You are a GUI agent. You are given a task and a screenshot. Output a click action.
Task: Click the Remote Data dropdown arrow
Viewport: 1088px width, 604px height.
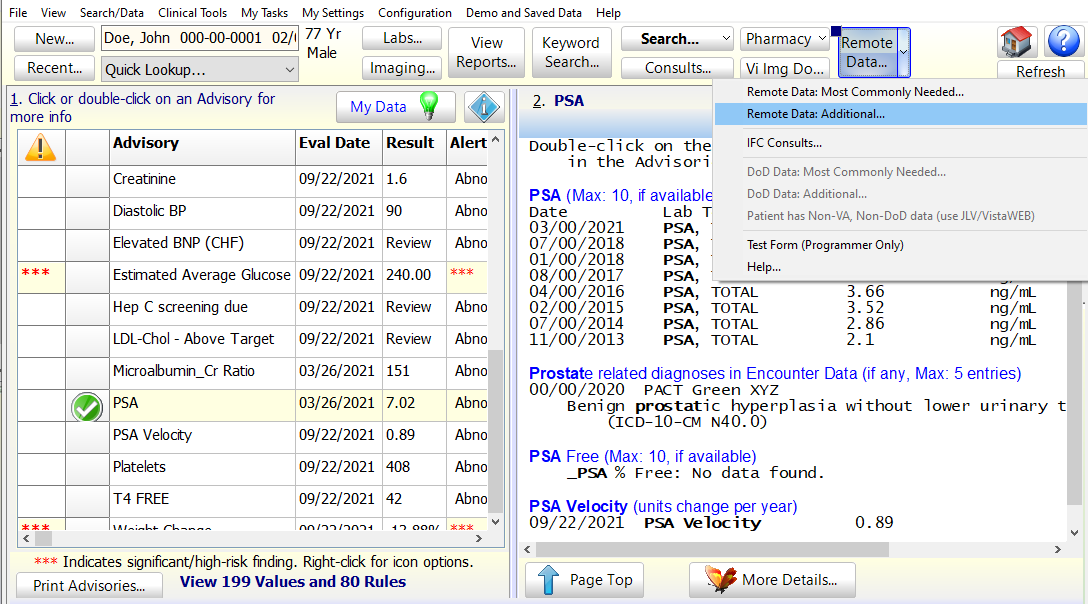(903, 52)
